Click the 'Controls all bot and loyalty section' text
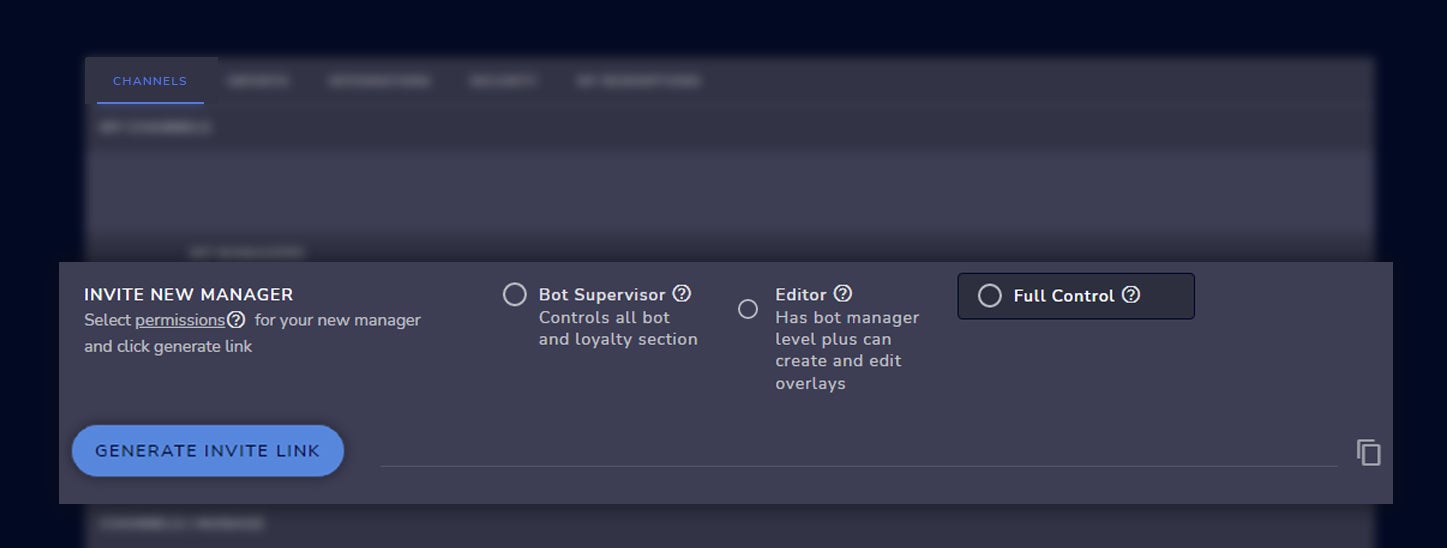The width and height of the screenshot is (1447, 548). click(x=618, y=329)
